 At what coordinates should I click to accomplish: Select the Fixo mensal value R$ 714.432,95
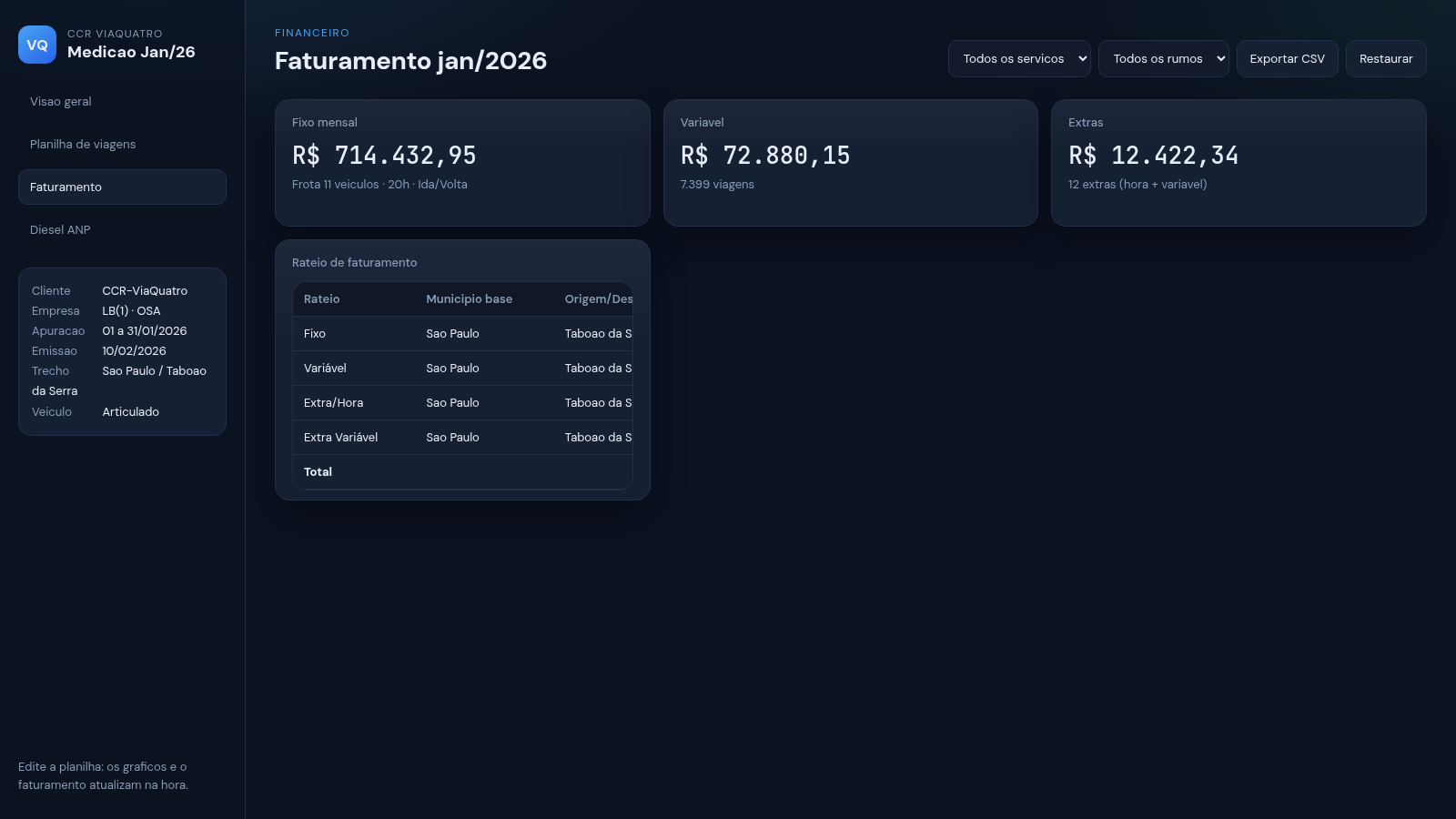click(384, 156)
